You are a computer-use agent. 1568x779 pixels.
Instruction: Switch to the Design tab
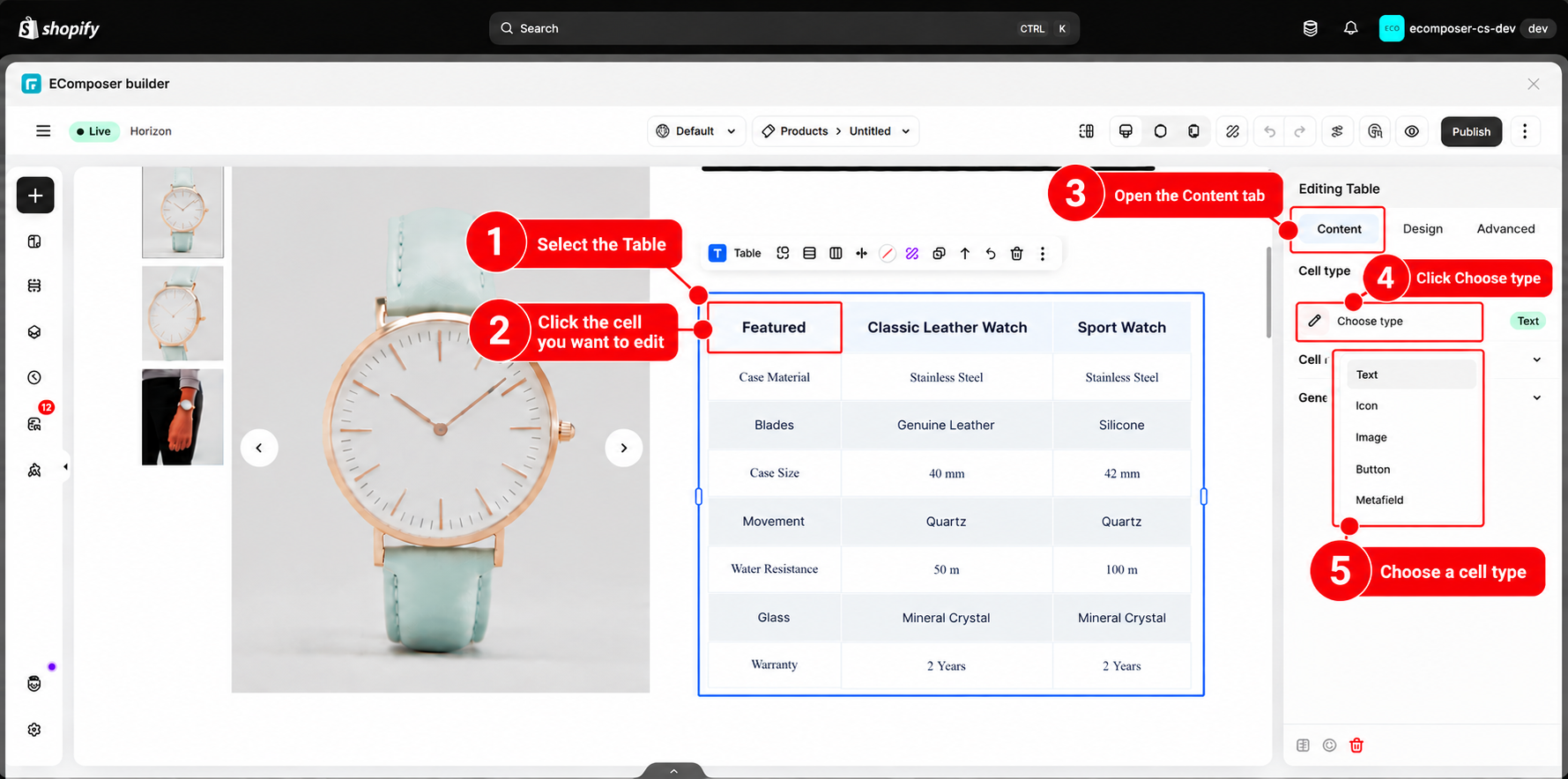[1423, 229]
